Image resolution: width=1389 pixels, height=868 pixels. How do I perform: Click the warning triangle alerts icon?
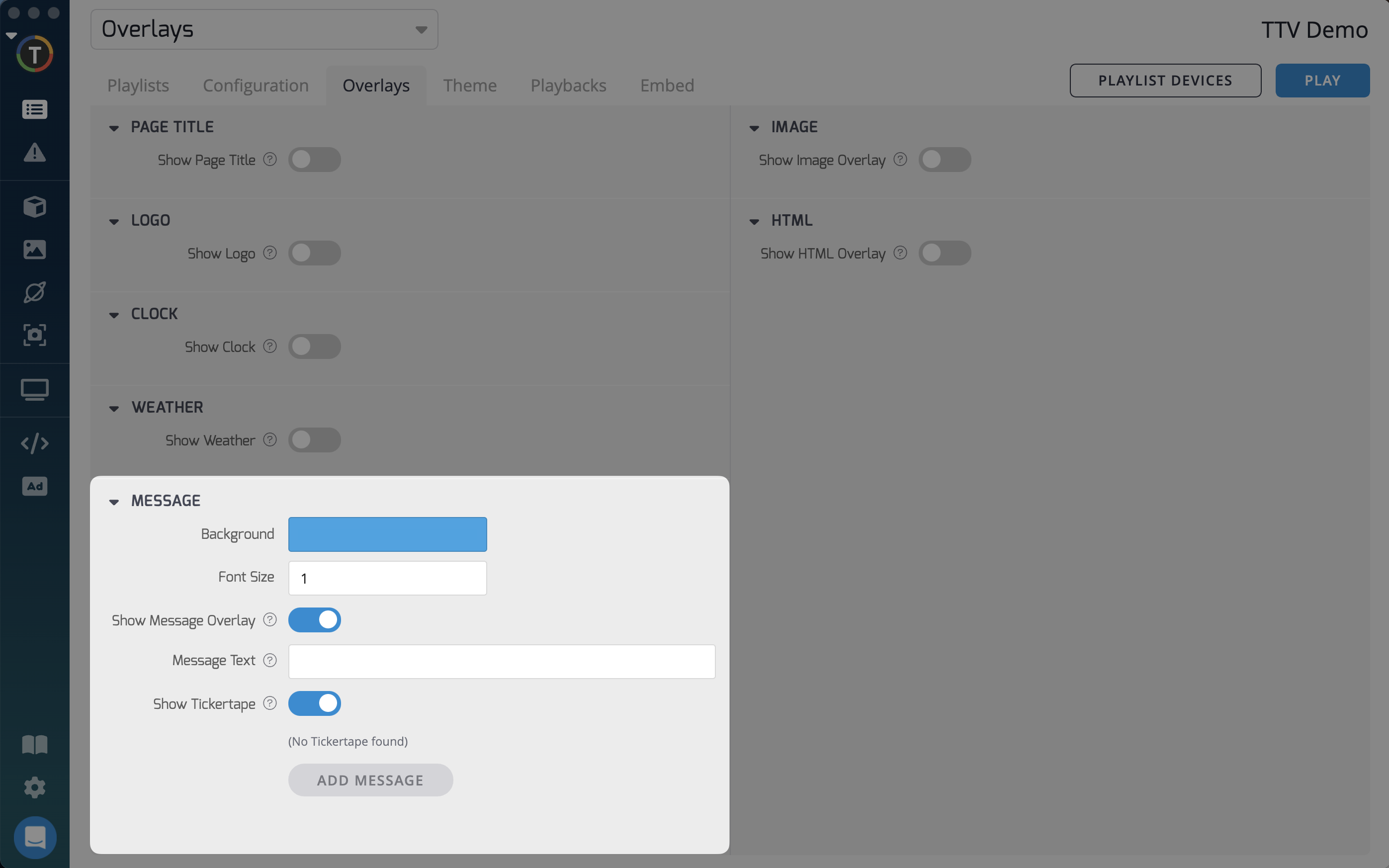pos(34,153)
